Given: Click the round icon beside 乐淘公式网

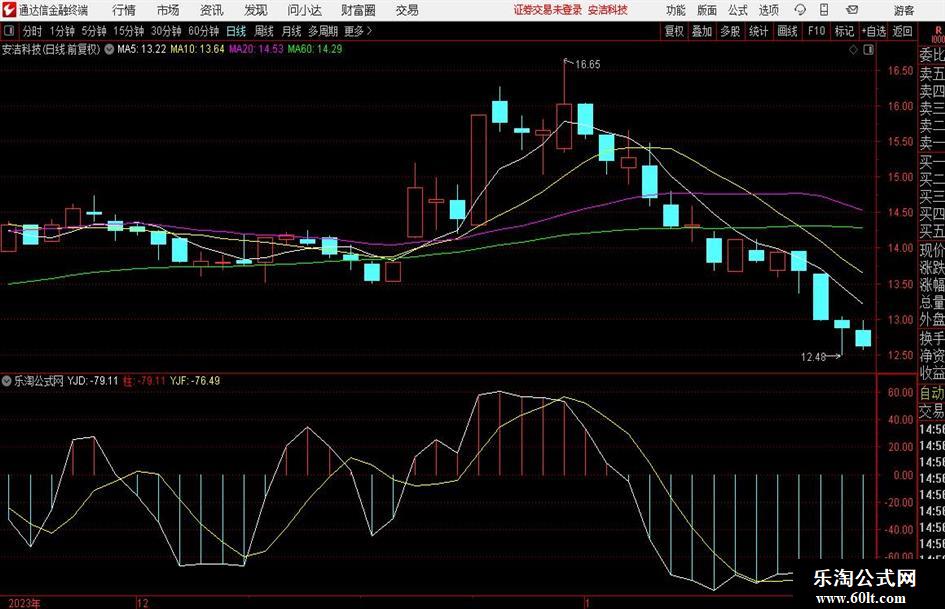Looking at the screenshot, I should point(7,381).
